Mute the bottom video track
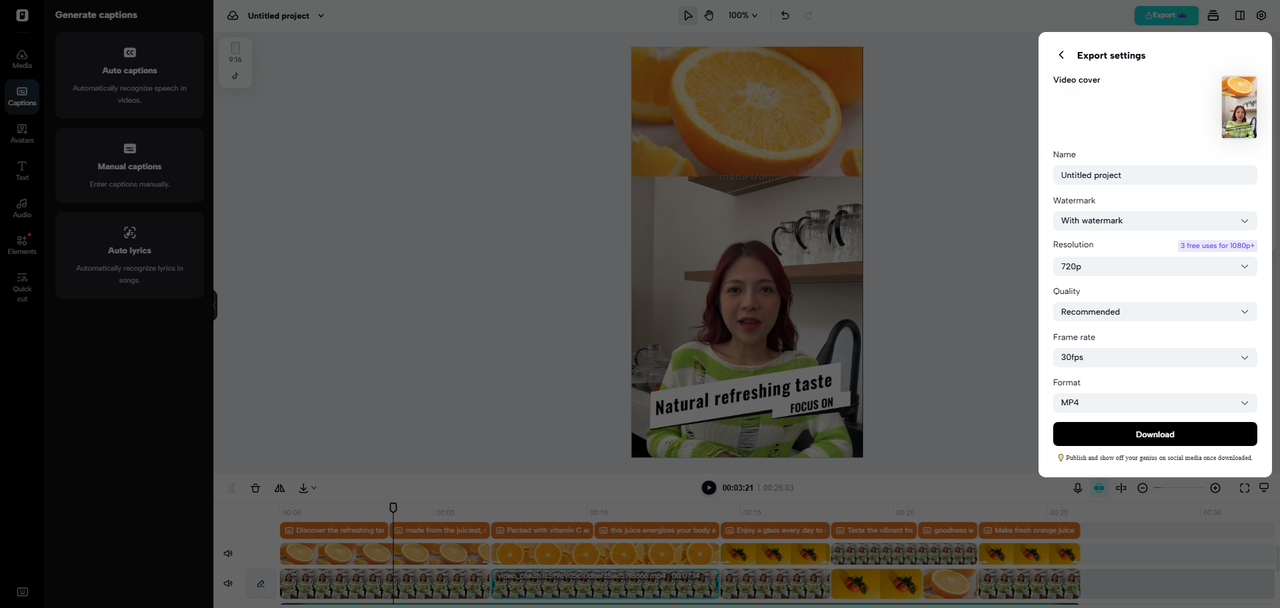Screen dimensions: 1280x608 [x=228, y=583]
